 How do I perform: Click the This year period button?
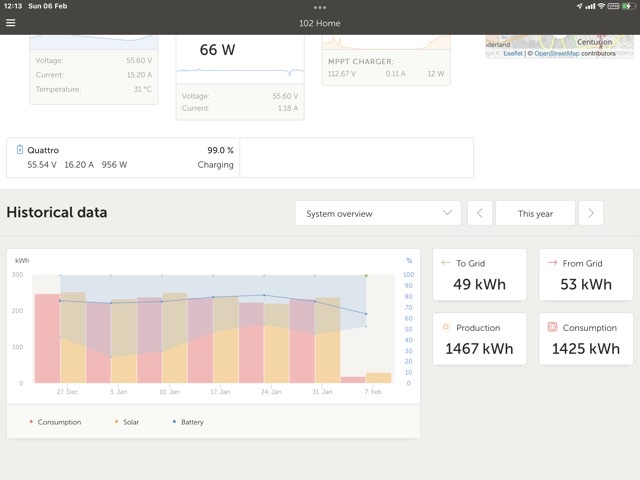pos(535,213)
